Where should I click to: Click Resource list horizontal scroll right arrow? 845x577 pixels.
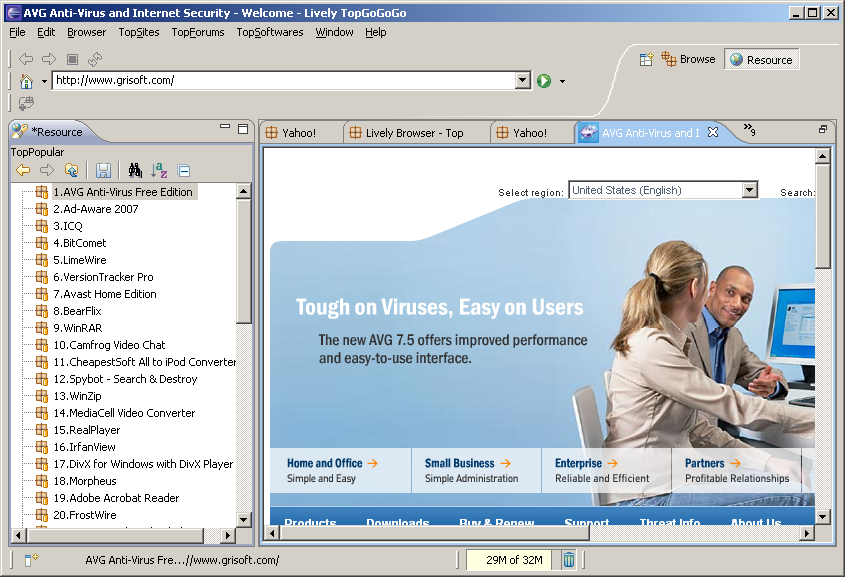(228, 536)
